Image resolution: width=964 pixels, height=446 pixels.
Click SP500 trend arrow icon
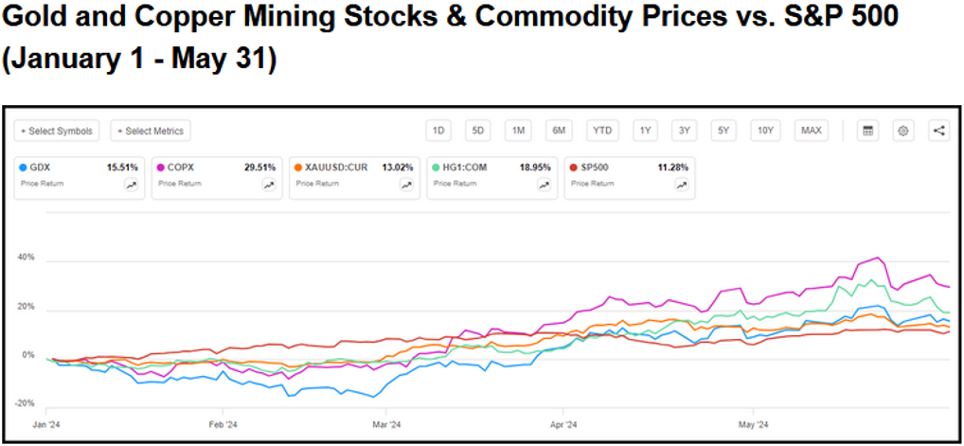pos(681,185)
